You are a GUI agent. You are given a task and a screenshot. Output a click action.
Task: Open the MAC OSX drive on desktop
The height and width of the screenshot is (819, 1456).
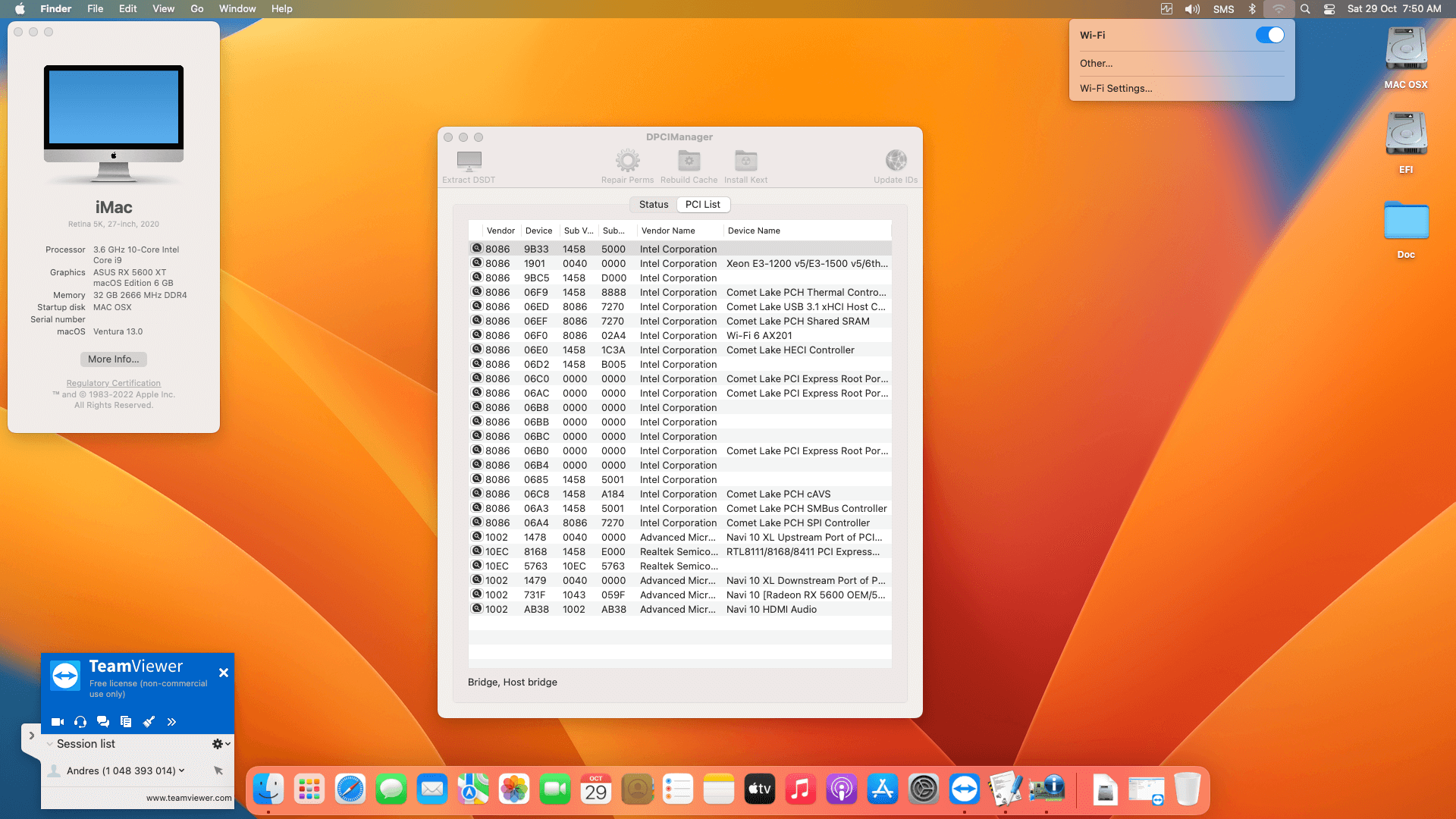(1406, 58)
